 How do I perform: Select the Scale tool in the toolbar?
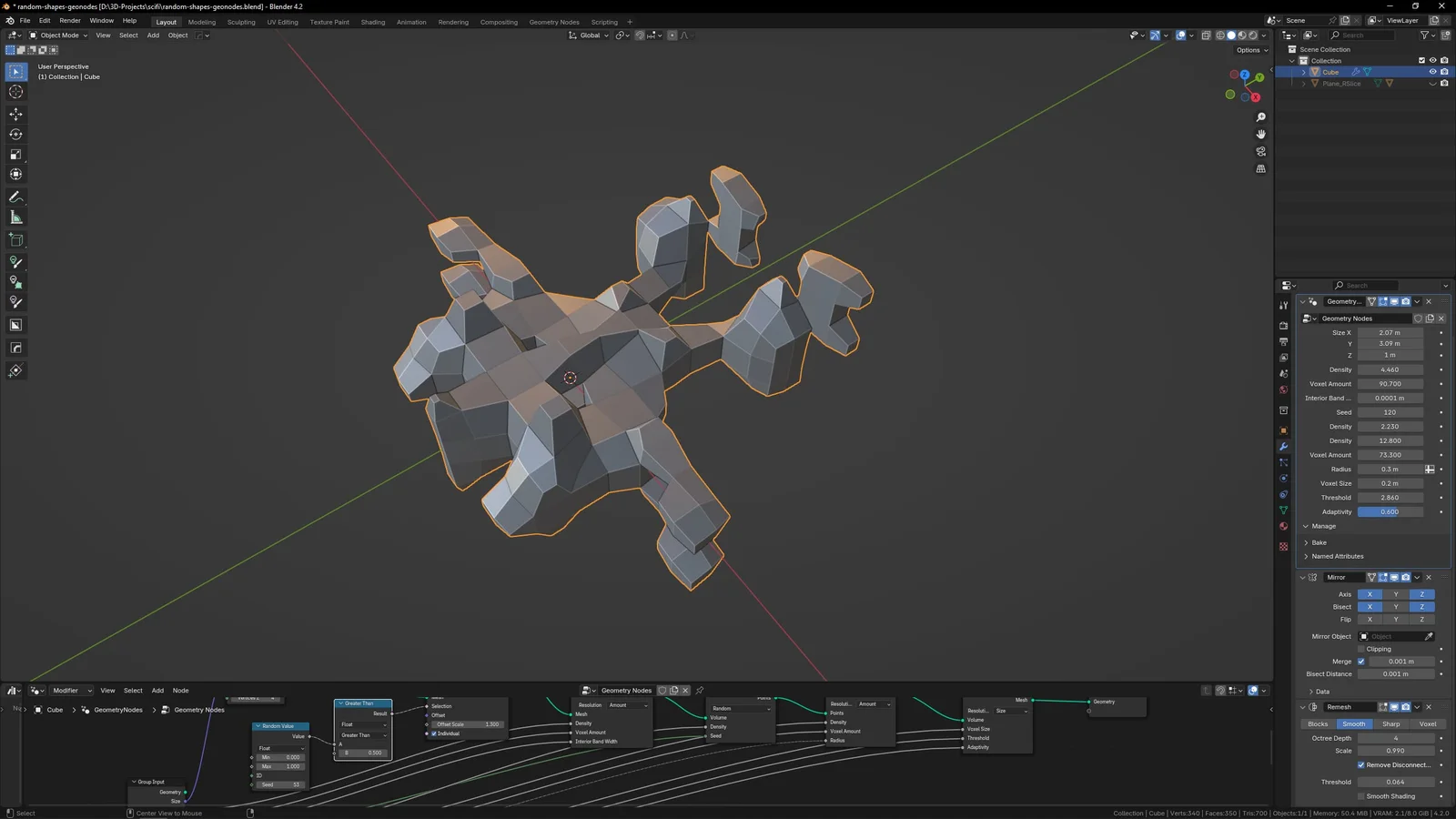click(x=15, y=155)
